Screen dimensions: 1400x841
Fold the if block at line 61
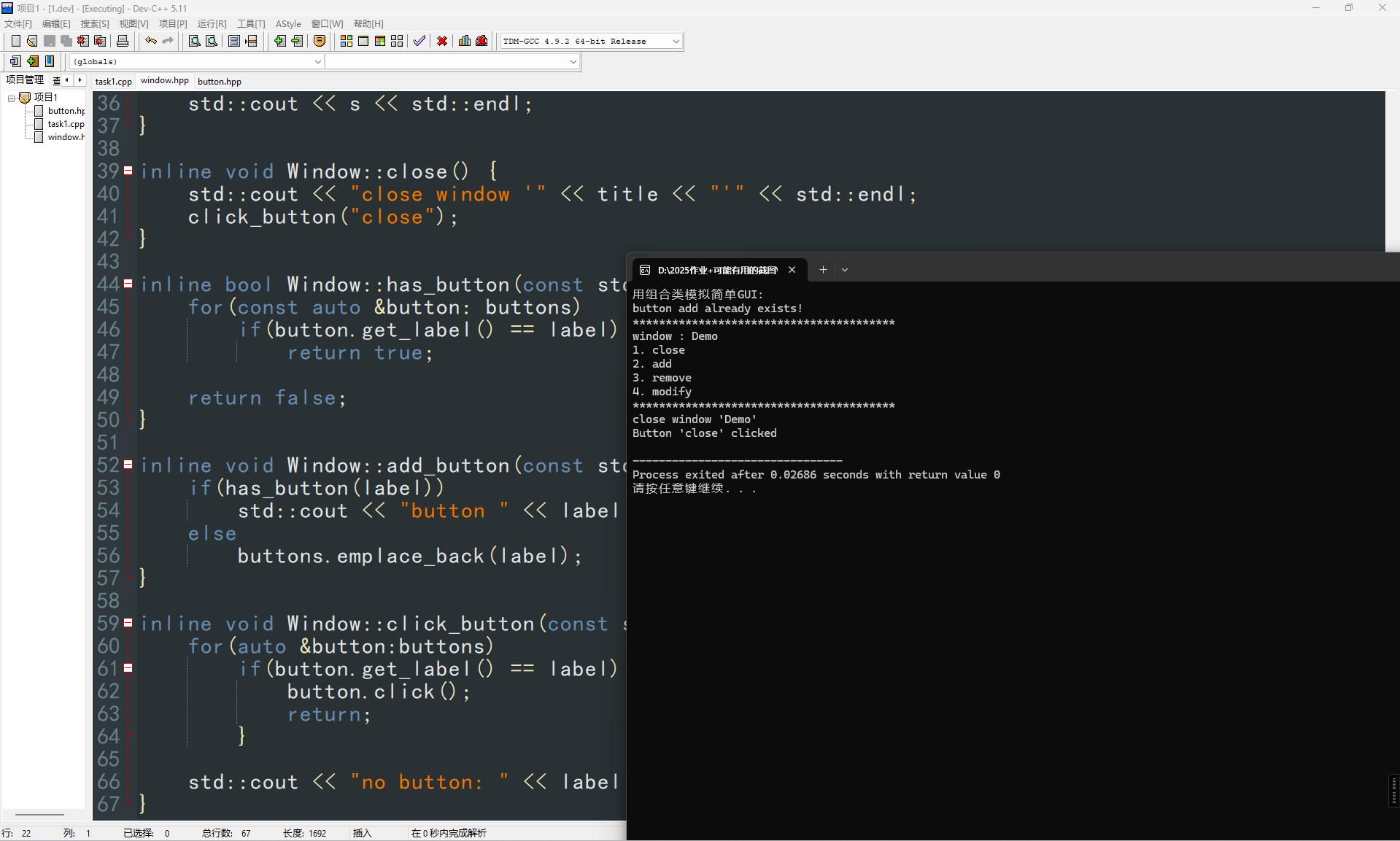(x=128, y=668)
